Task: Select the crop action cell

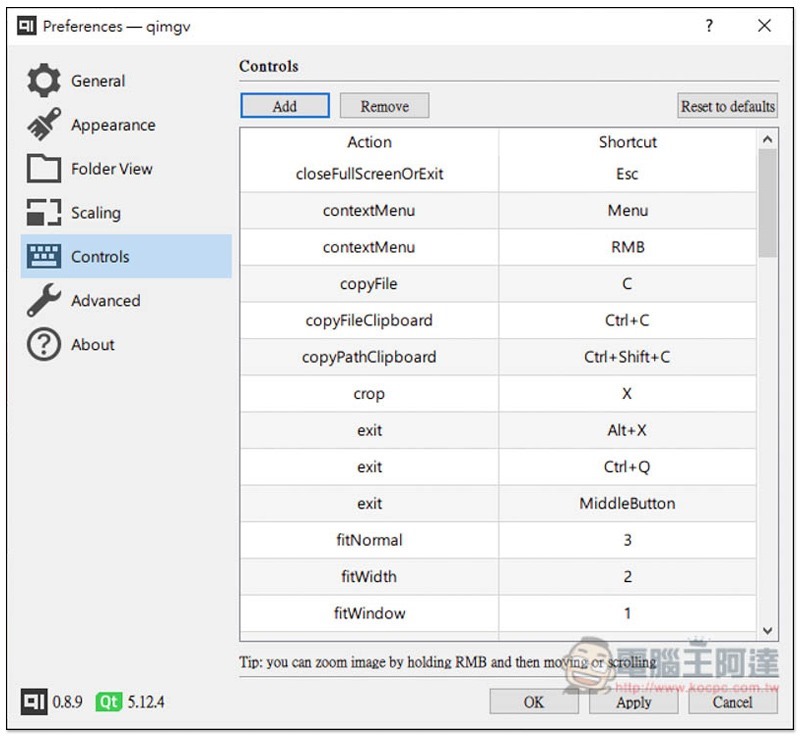Action: point(369,394)
